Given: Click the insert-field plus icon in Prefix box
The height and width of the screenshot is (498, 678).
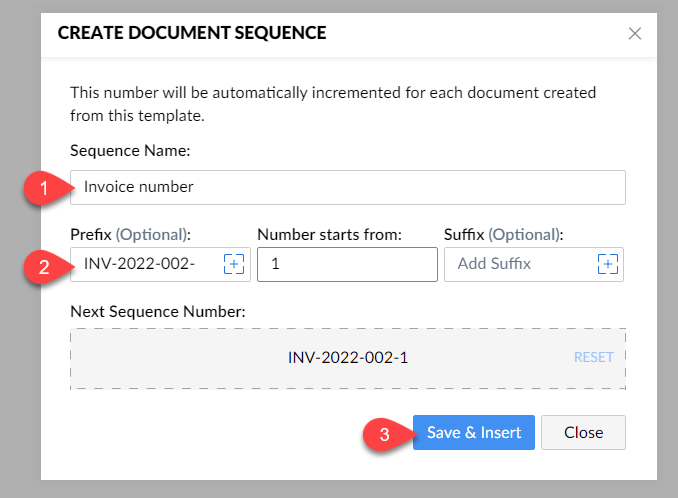Looking at the screenshot, I should 233,264.
